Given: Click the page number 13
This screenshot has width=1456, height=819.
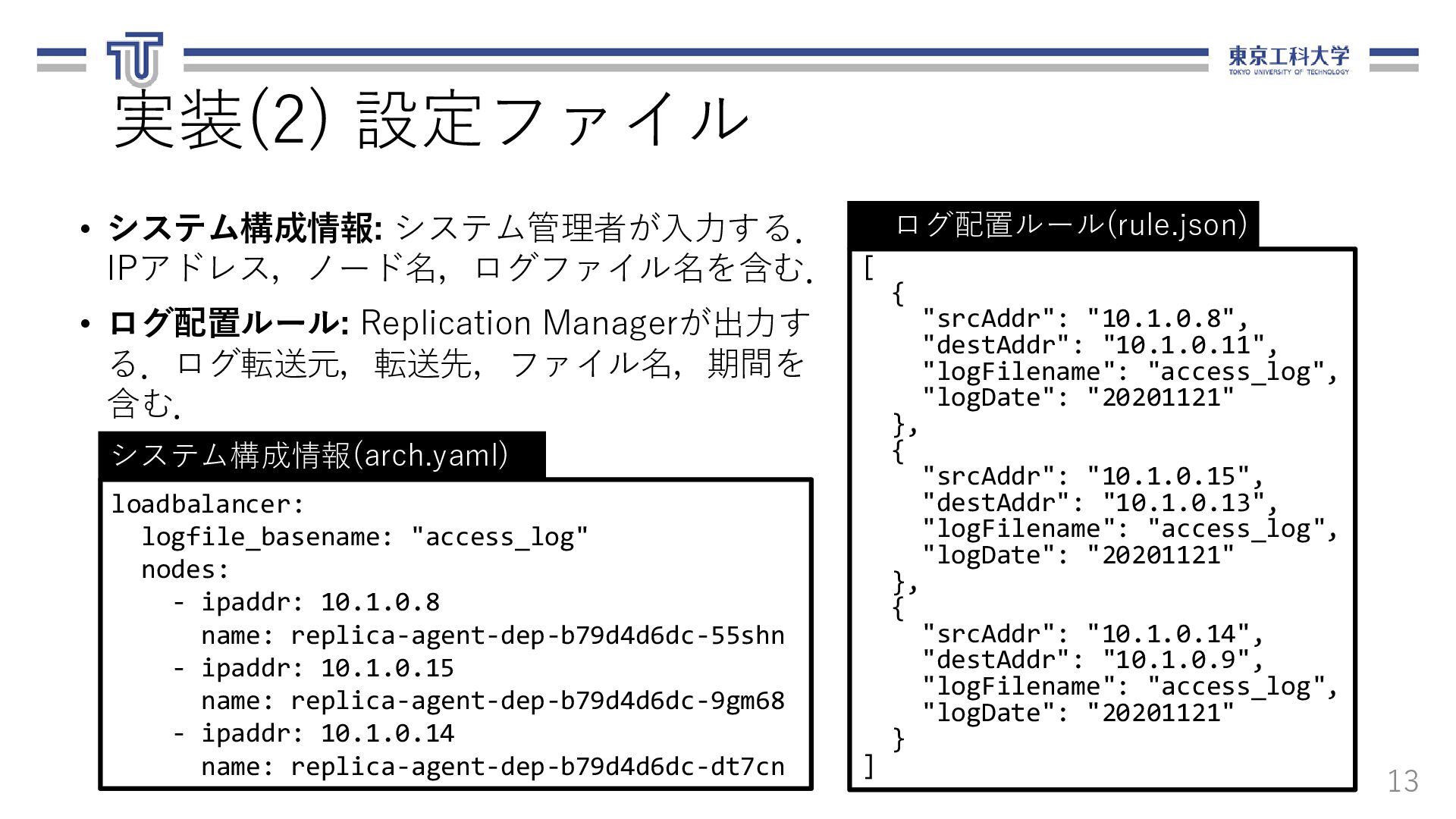Looking at the screenshot, I should (x=1402, y=781).
